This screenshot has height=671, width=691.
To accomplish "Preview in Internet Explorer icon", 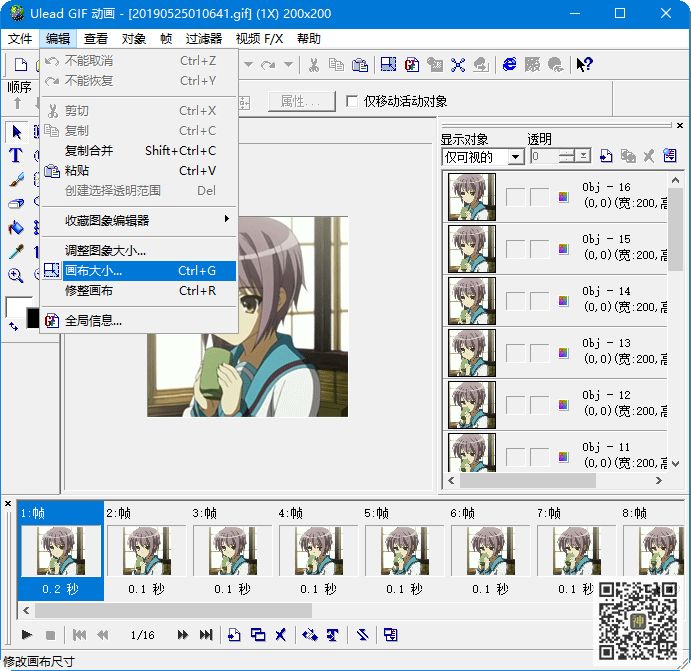I will pyautogui.click(x=509, y=65).
